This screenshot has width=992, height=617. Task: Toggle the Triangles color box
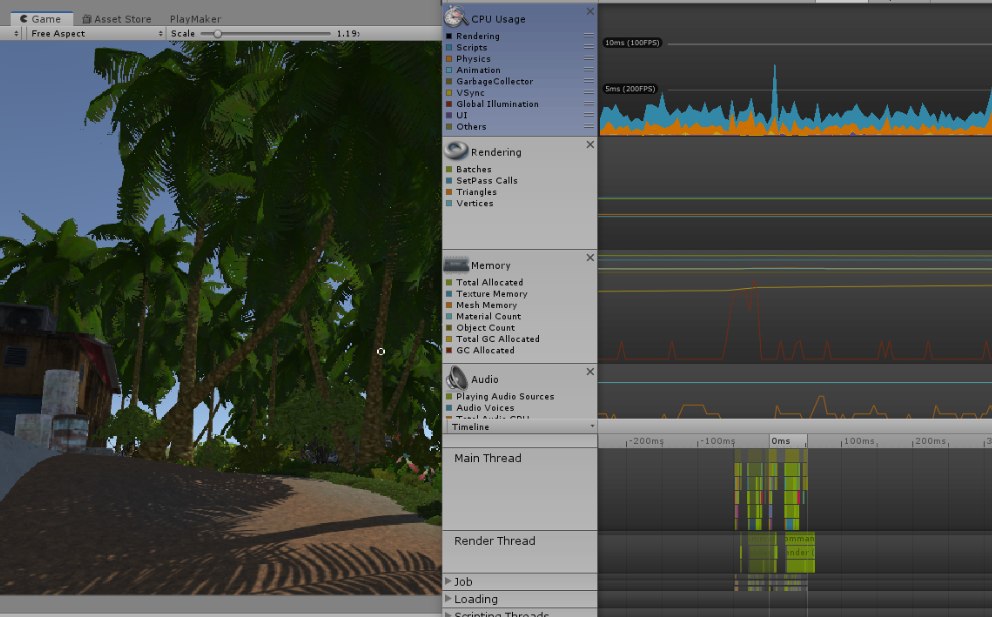449,192
